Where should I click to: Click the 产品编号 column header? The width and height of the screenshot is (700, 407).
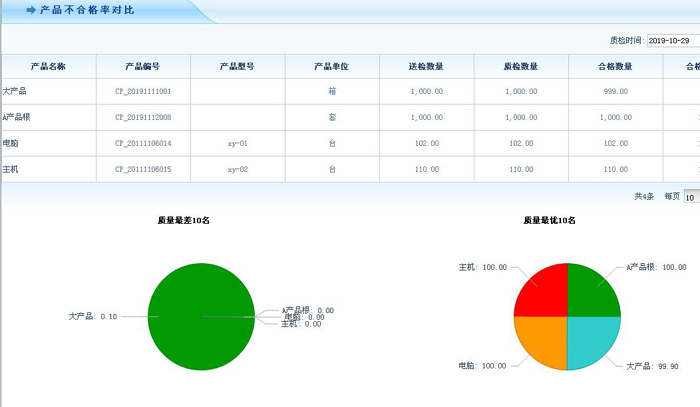coord(143,66)
